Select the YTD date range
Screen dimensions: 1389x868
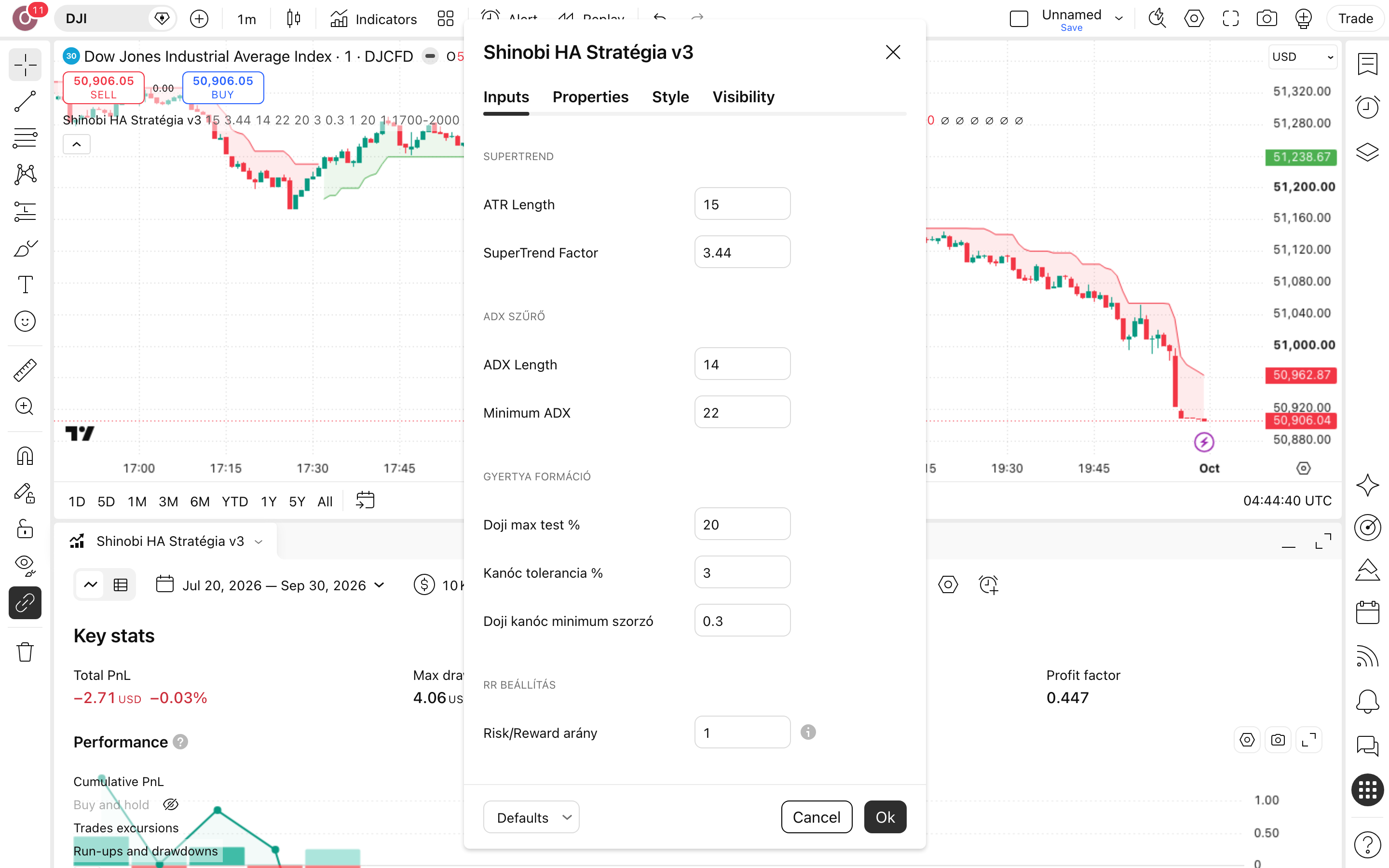pos(235,502)
